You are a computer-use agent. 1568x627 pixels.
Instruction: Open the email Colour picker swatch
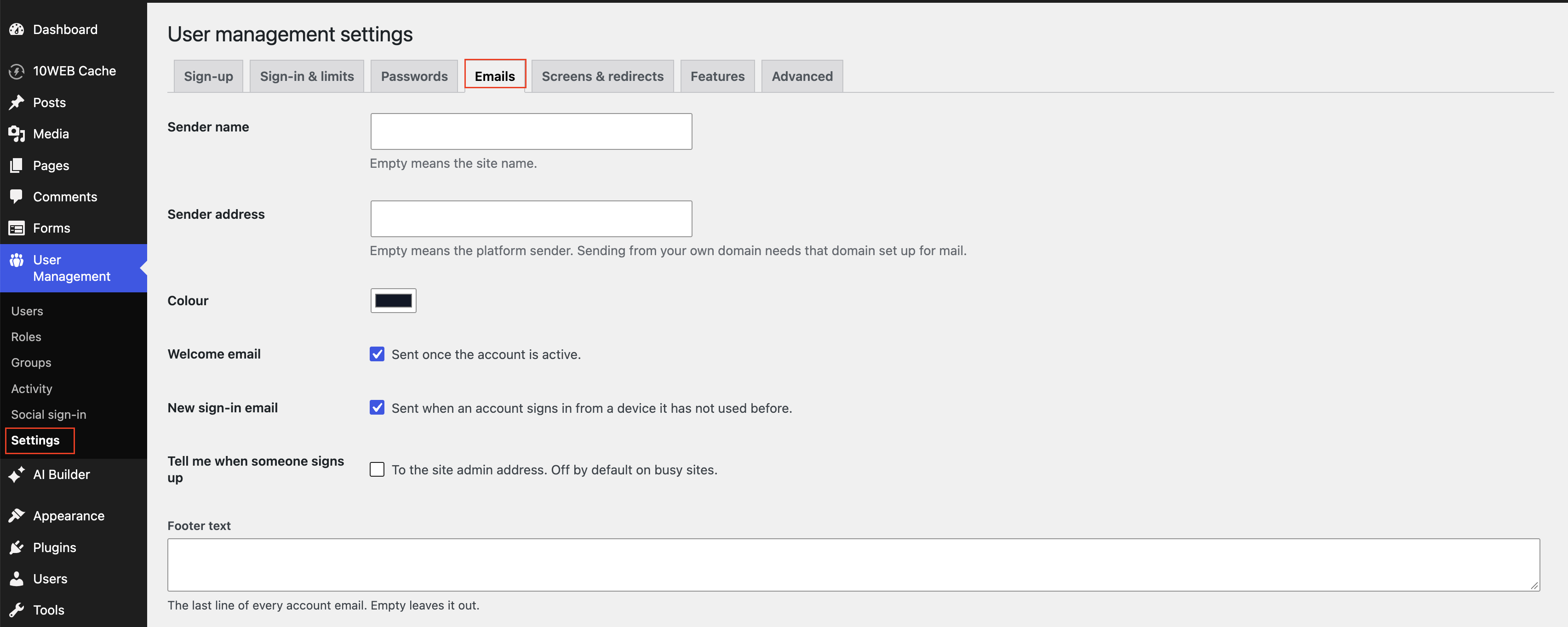[393, 301]
